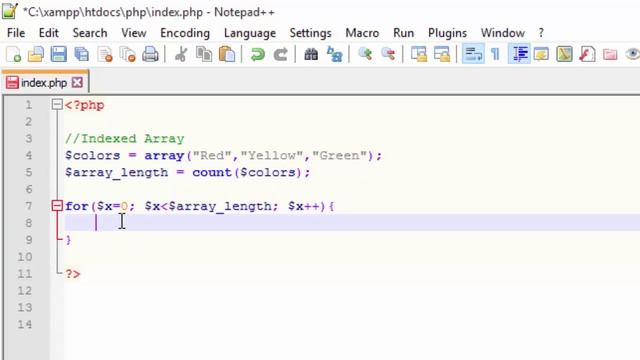Screen dimensions: 640x360
Task: Undo the last edit
Action: coord(258,54)
